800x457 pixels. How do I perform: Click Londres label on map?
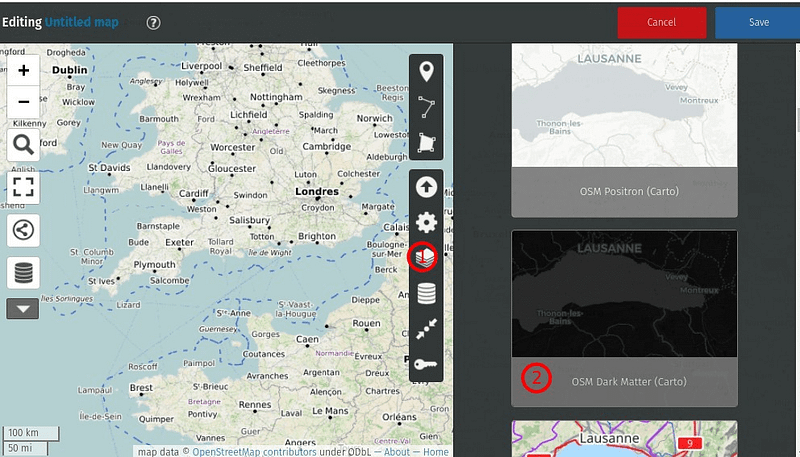tap(317, 192)
